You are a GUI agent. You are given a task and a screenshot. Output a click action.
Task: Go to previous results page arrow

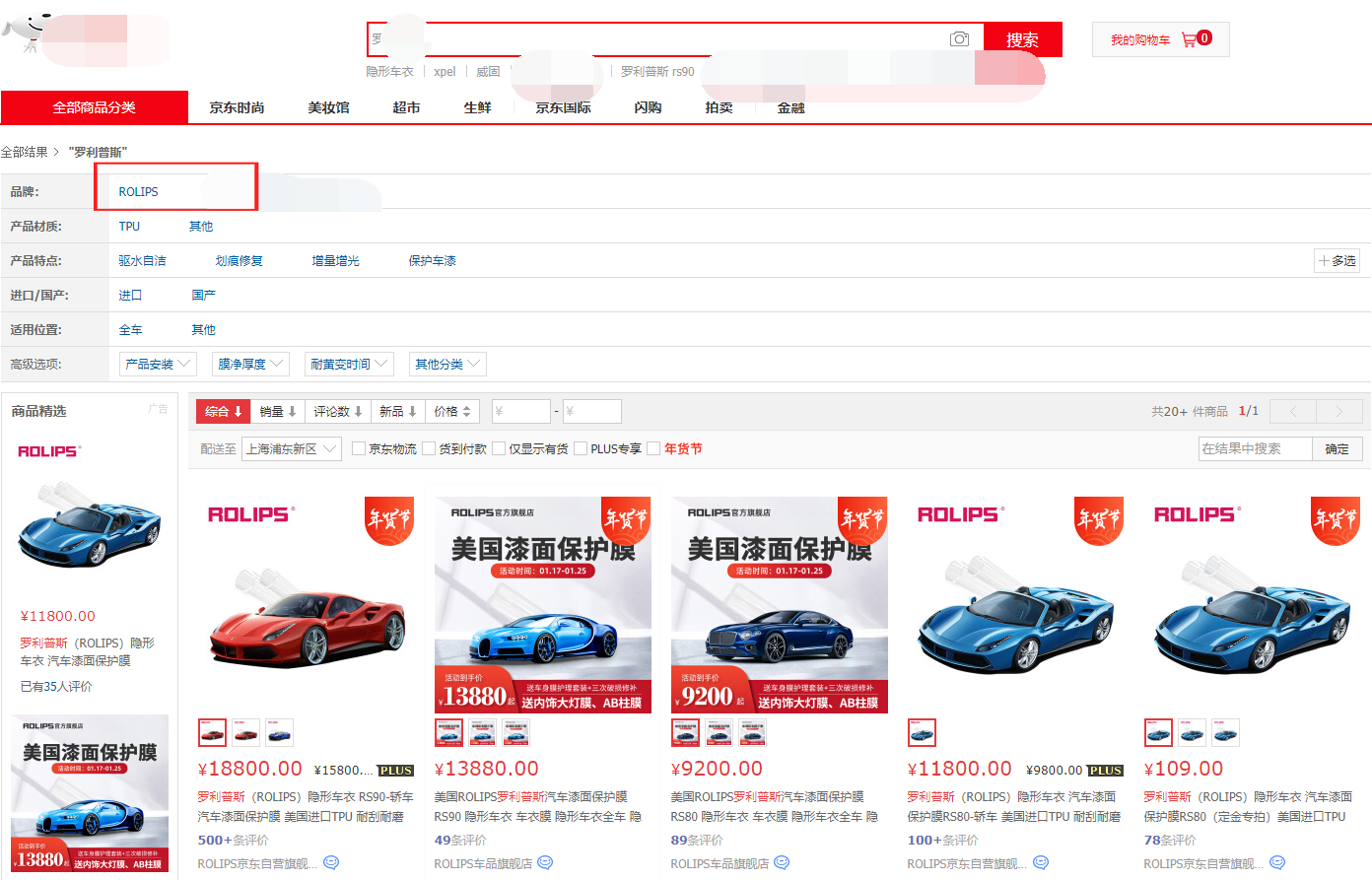(x=1293, y=412)
